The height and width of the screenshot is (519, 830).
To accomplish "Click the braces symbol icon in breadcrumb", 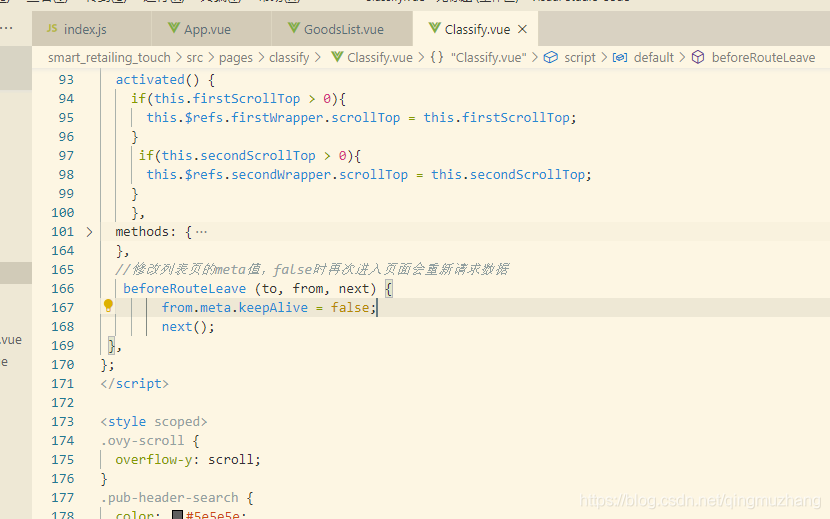I will 437,57.
